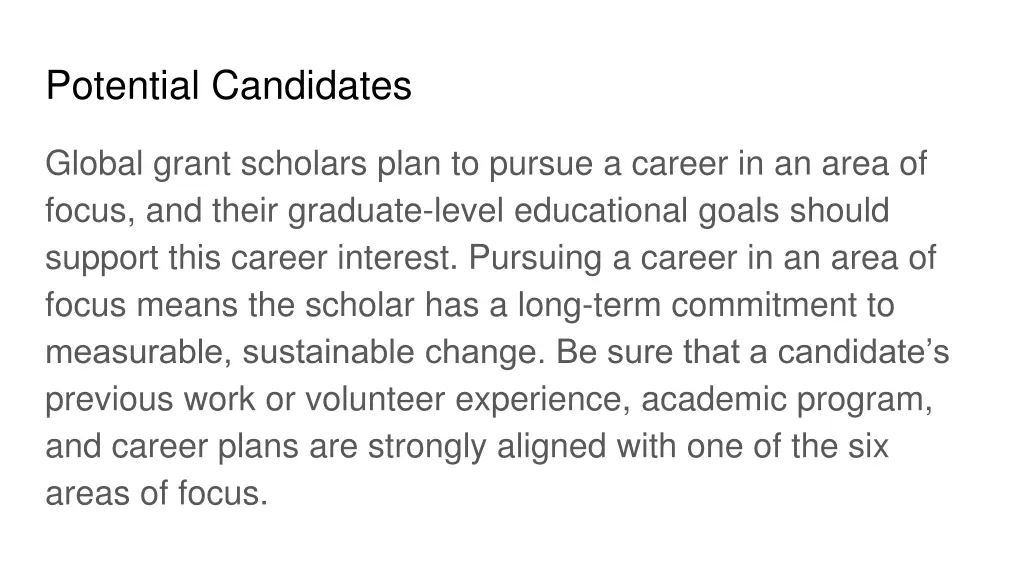Click the phrase 'sustainable change'
Screen dimensions: 1024x576
tap(395, 353)
